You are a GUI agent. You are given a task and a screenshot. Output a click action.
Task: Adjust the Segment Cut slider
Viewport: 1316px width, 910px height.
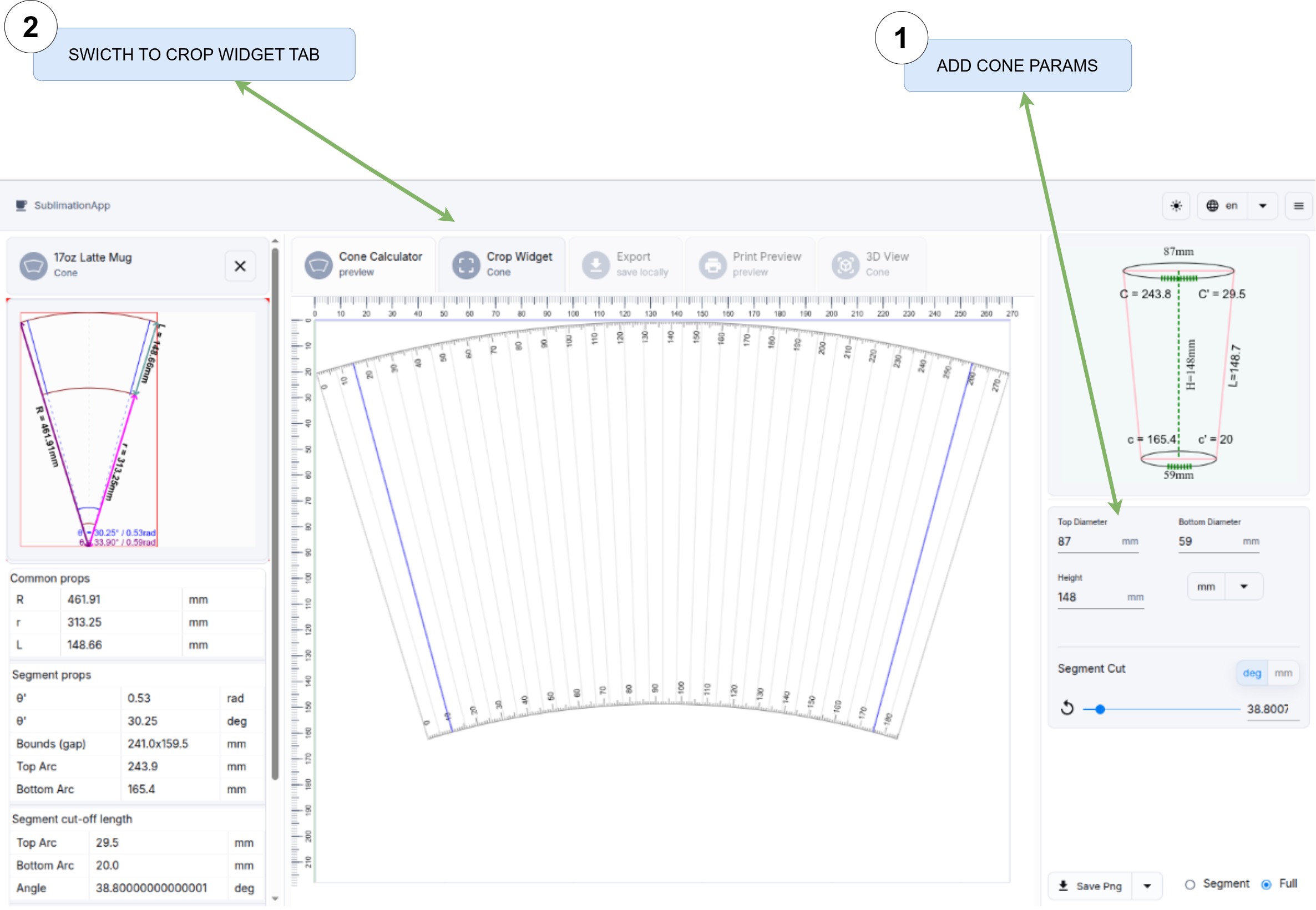coord(1100,709)
